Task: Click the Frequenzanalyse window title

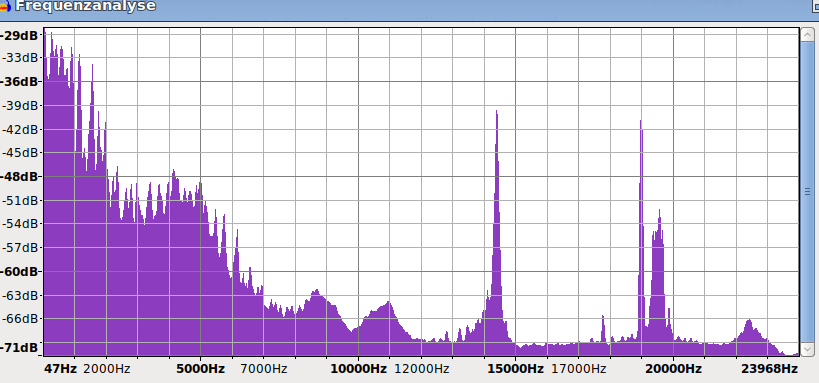Action: (85, 6)
